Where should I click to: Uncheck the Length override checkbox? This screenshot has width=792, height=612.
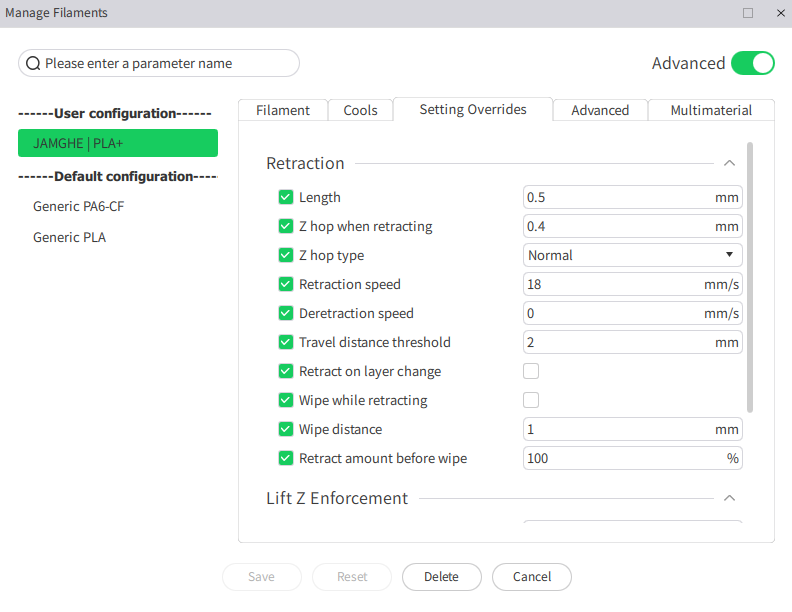pyautogui.click(x=286, y=197)
